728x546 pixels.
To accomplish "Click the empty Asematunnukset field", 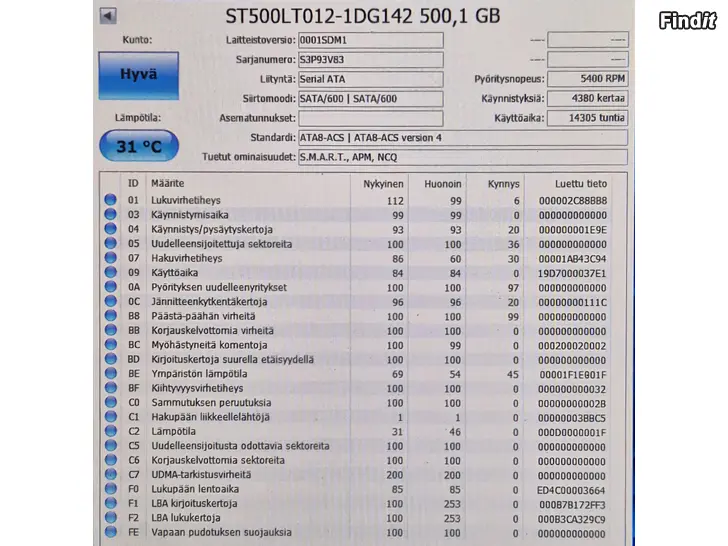I will pos(370,118).
